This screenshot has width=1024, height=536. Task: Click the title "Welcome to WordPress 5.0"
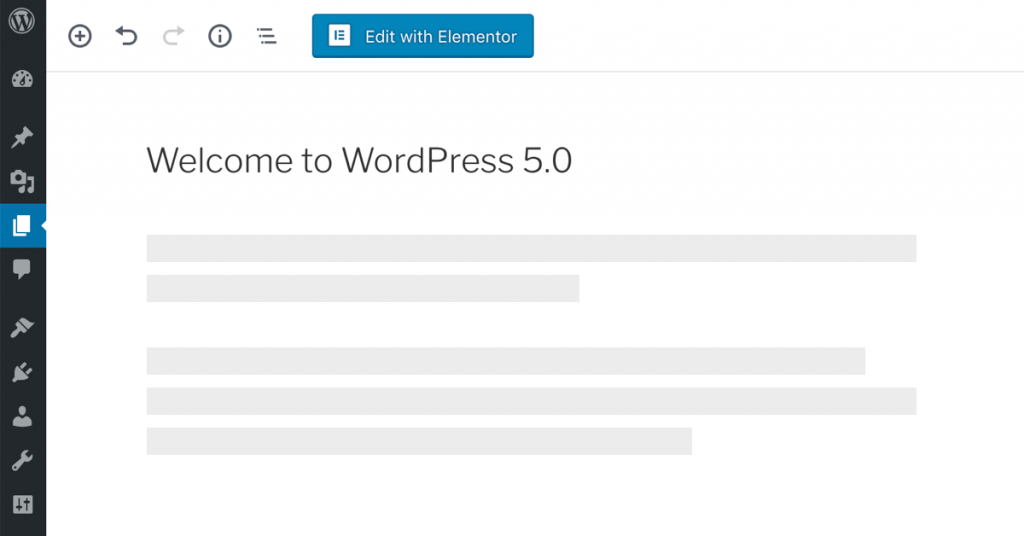(359, 160)
